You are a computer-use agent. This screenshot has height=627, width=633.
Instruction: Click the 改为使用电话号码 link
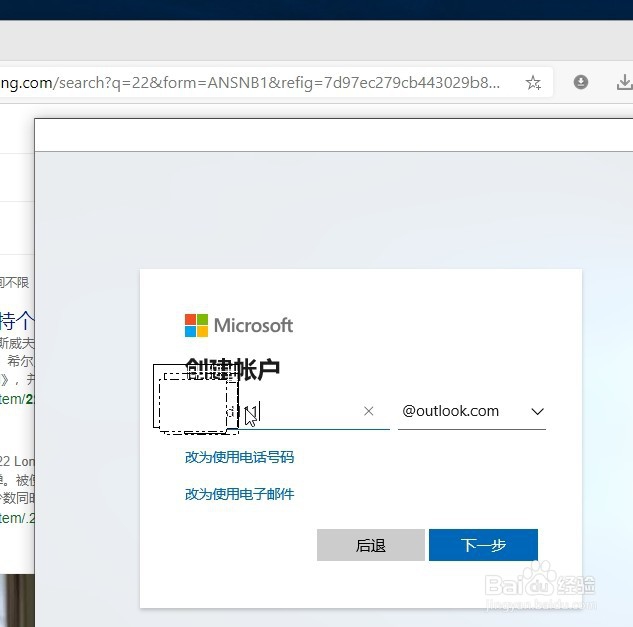click(x=239, y=457)
